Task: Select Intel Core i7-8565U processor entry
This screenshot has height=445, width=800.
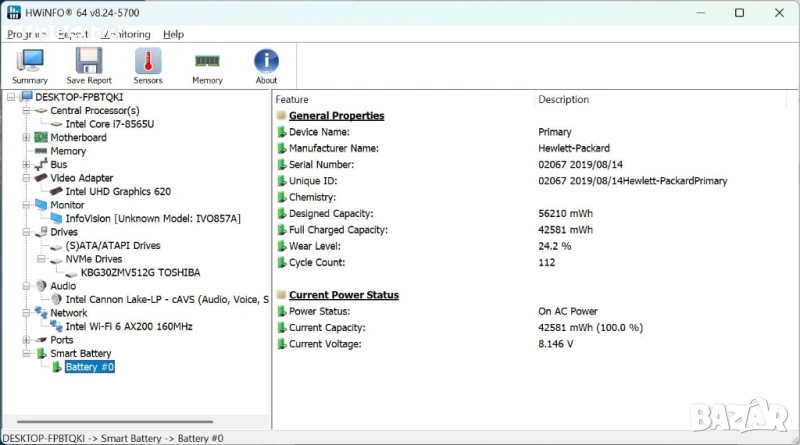Action: coord(109,124)
